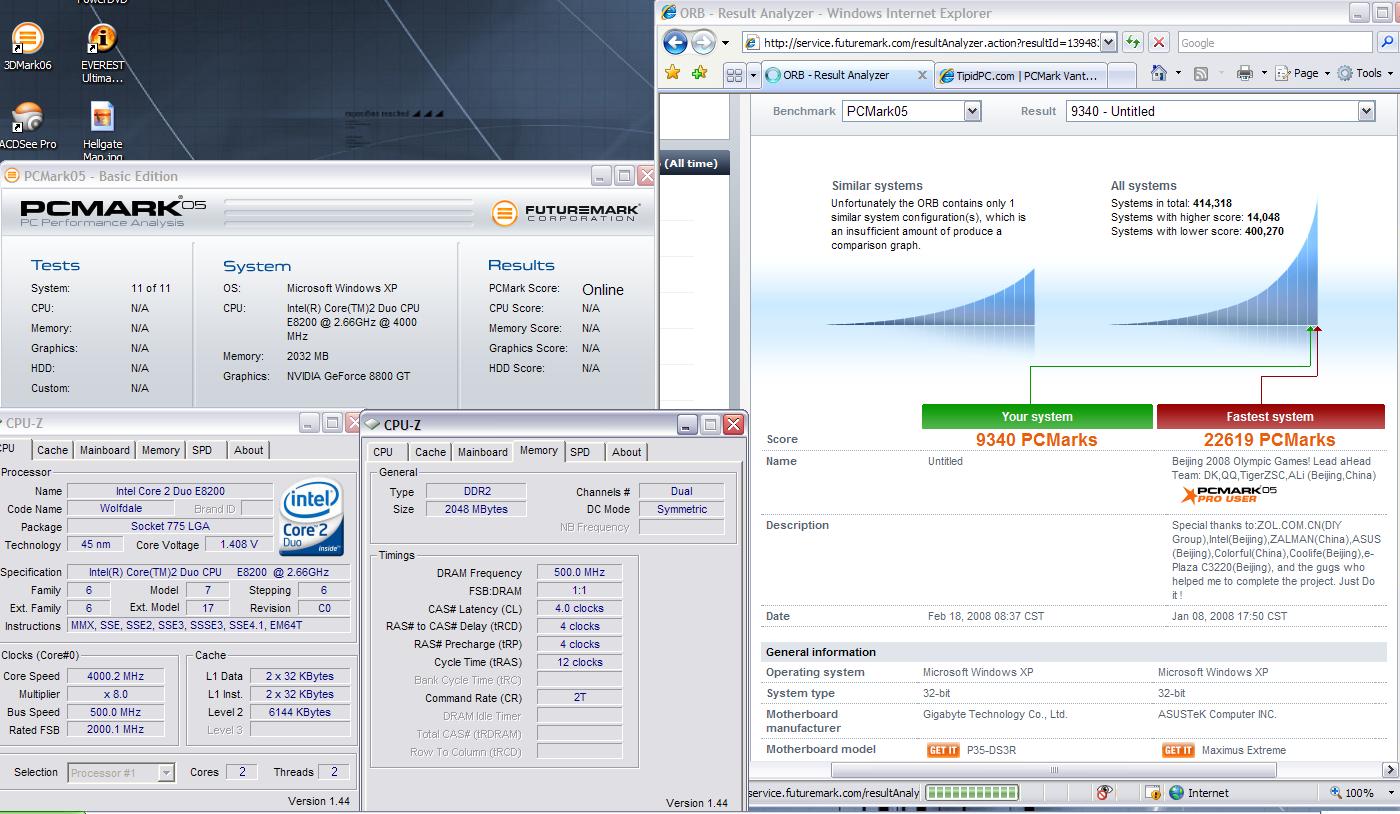Click the horizontal scrollbar thumb in IE
The width and height of the screenshot is (1400, 814).
[1053, 770]
